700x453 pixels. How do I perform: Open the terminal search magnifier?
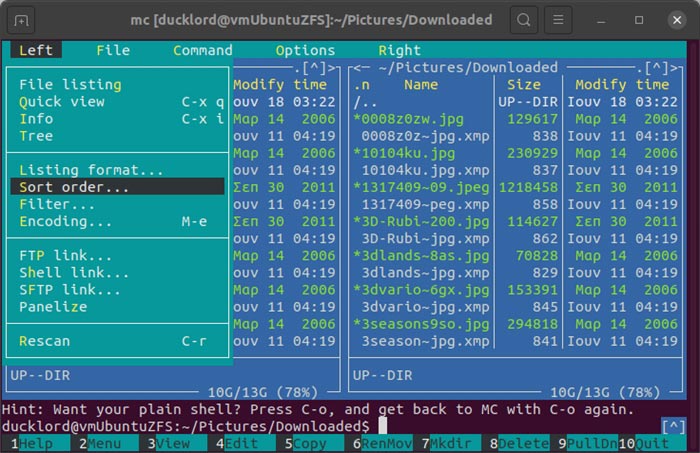tap(524, 20)
